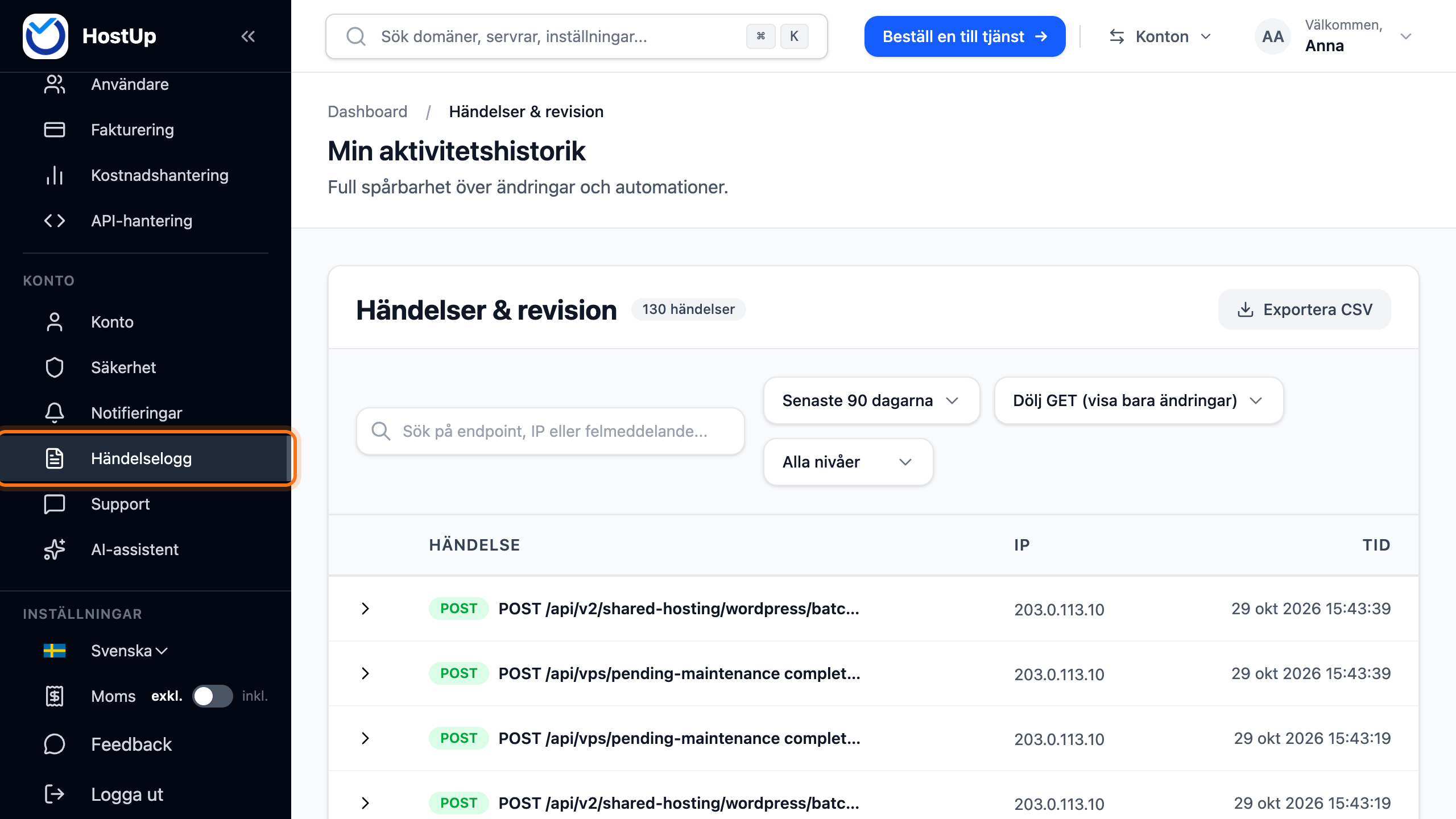The image size is (1456, 819).
Task: Open the Senaste 90 dagarna dropdown
Action: (x=871, y=400)
